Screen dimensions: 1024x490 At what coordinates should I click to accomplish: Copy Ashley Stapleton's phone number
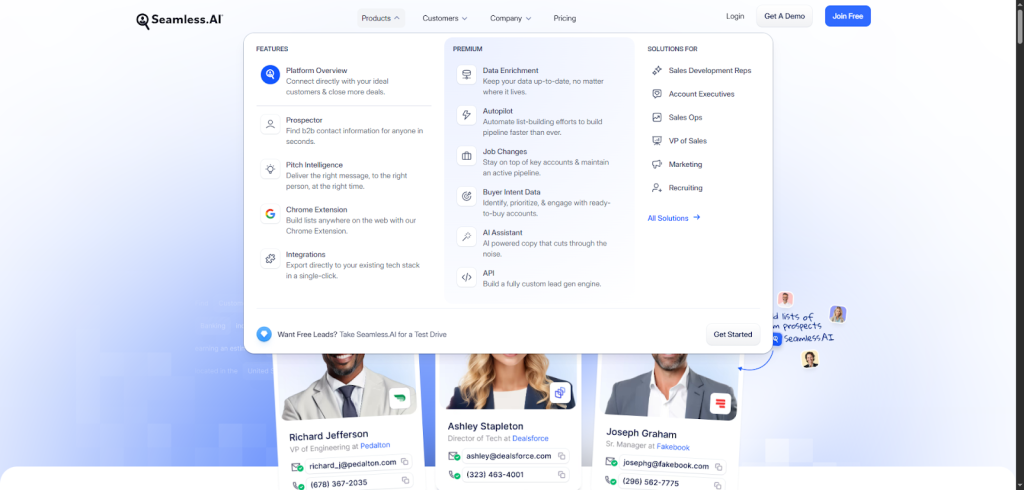[562, 474]
